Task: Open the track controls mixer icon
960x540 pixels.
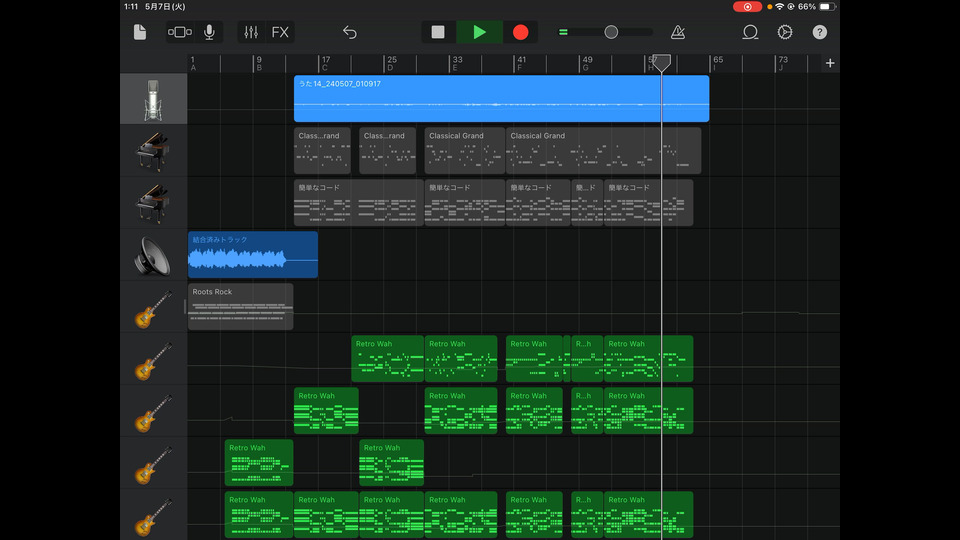Action: pos(251,32)
